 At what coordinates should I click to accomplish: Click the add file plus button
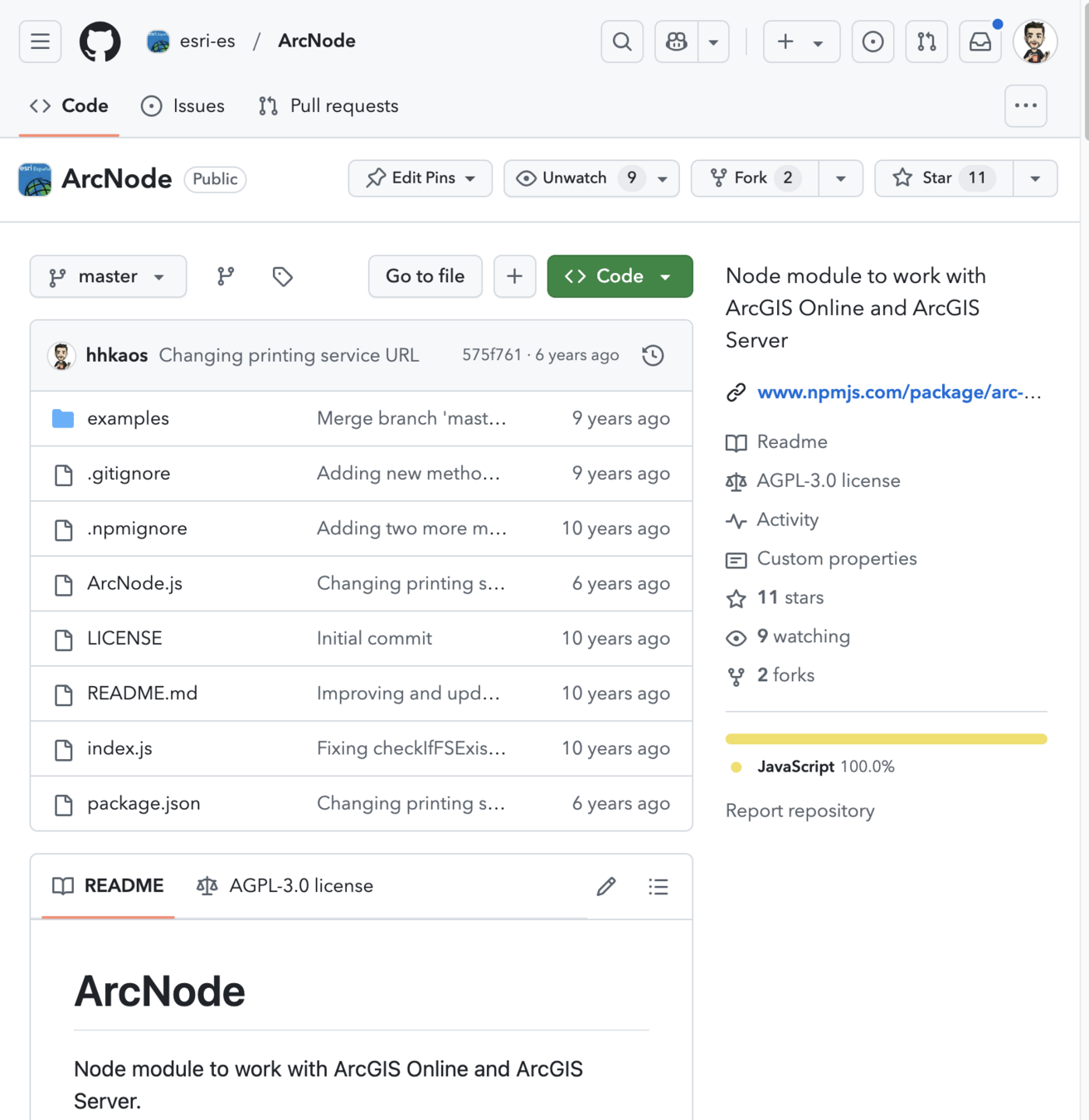click(514, 276)
